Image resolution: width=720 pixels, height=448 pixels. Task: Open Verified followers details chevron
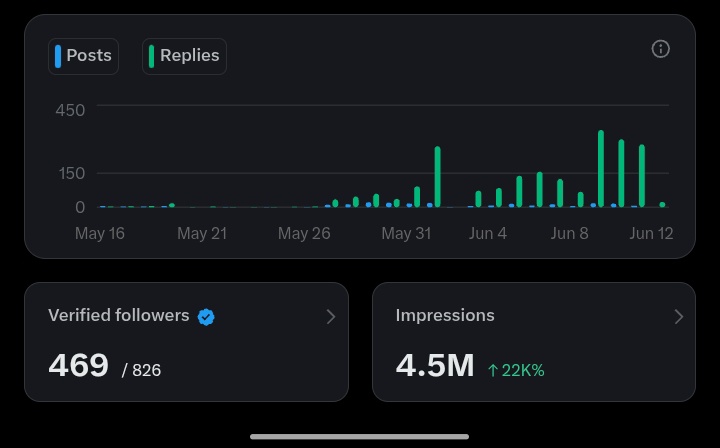(331, 316)
